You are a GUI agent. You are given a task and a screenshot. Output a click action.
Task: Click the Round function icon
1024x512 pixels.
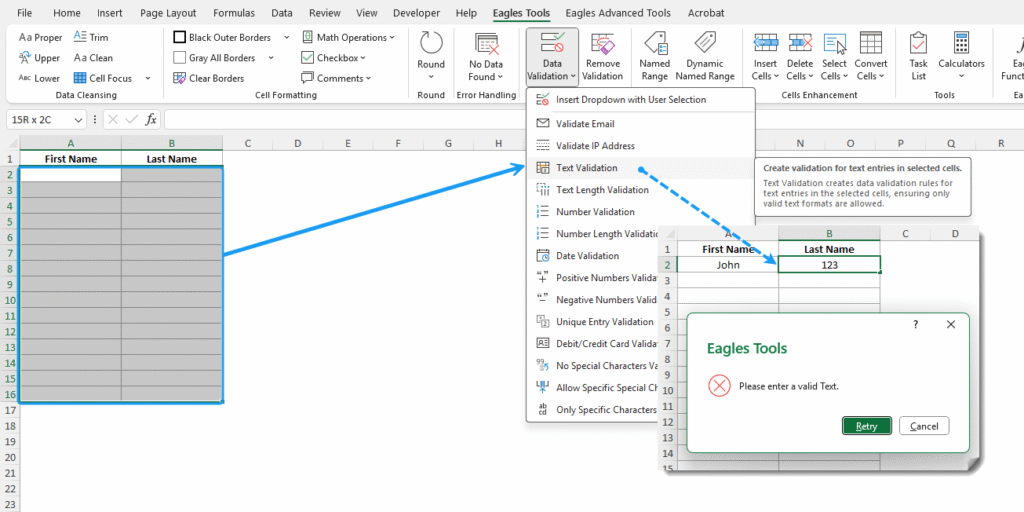tap(431, 43)
